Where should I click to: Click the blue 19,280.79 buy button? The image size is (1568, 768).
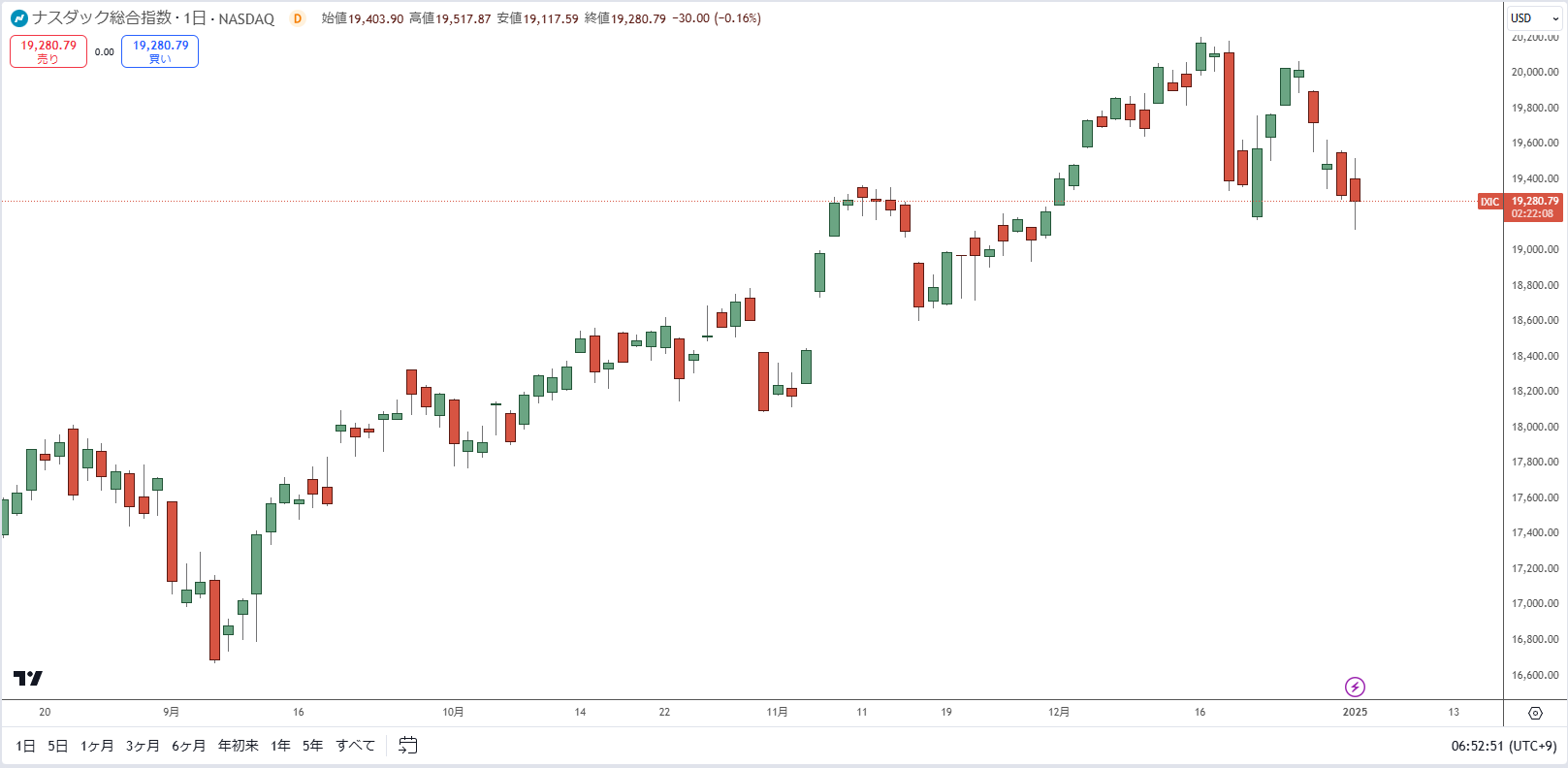click(x=160, y=51)
